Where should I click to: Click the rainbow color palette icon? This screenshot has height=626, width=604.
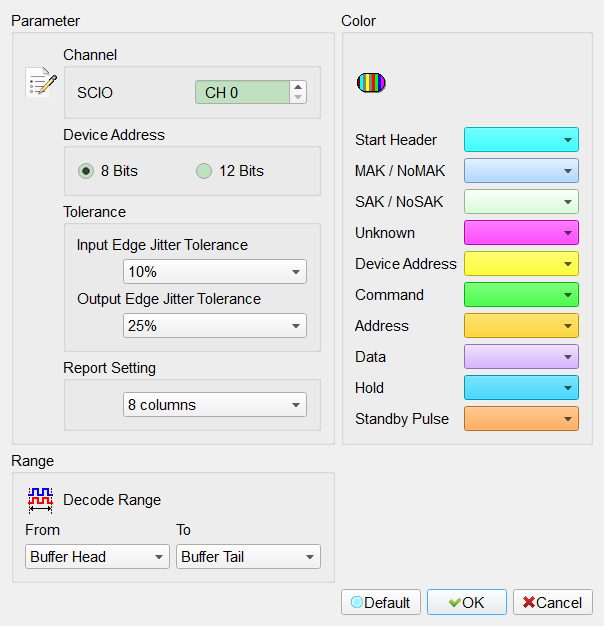[x=371, y=83]
